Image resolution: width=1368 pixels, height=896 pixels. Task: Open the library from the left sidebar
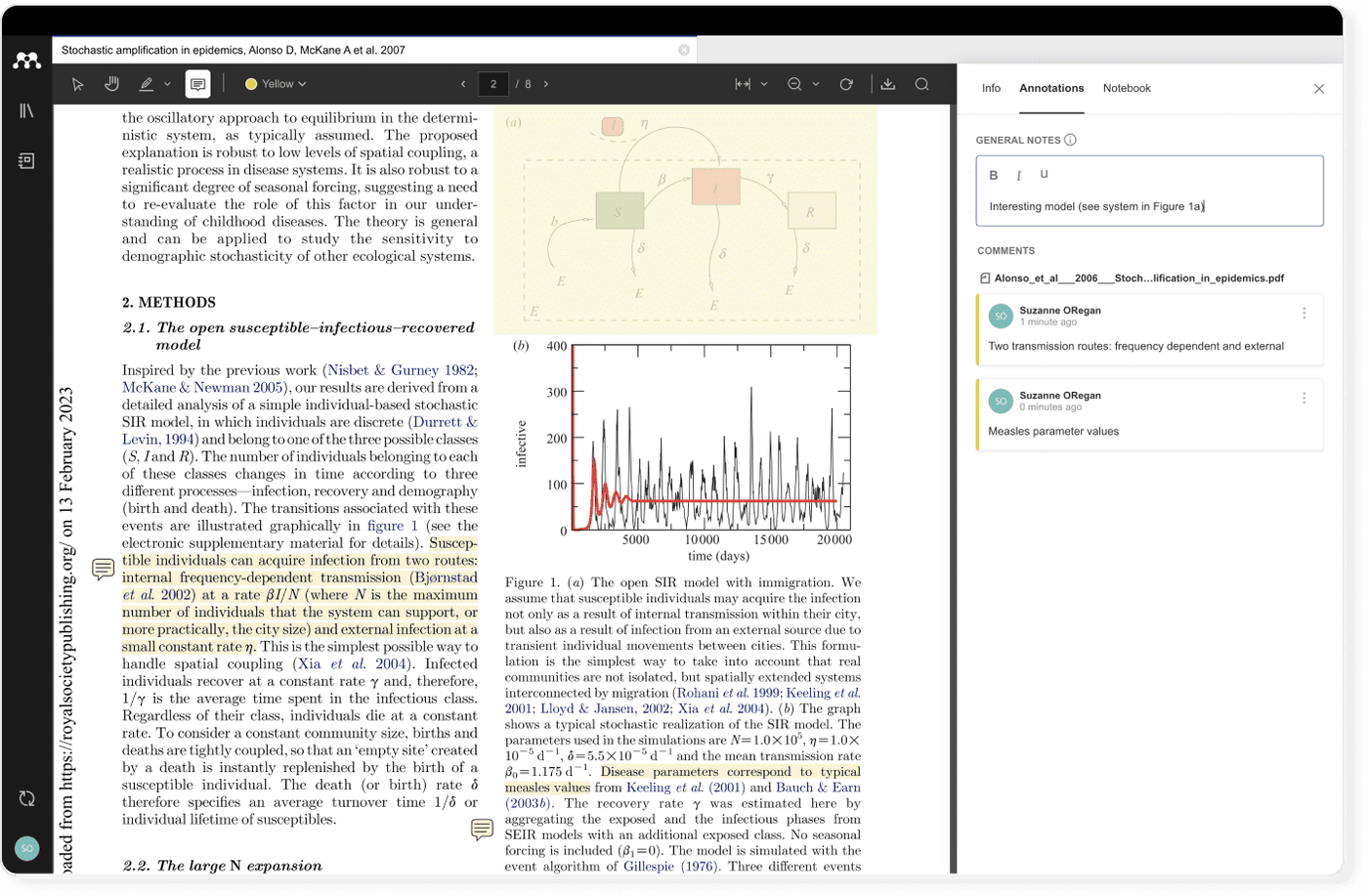[26, 110]
